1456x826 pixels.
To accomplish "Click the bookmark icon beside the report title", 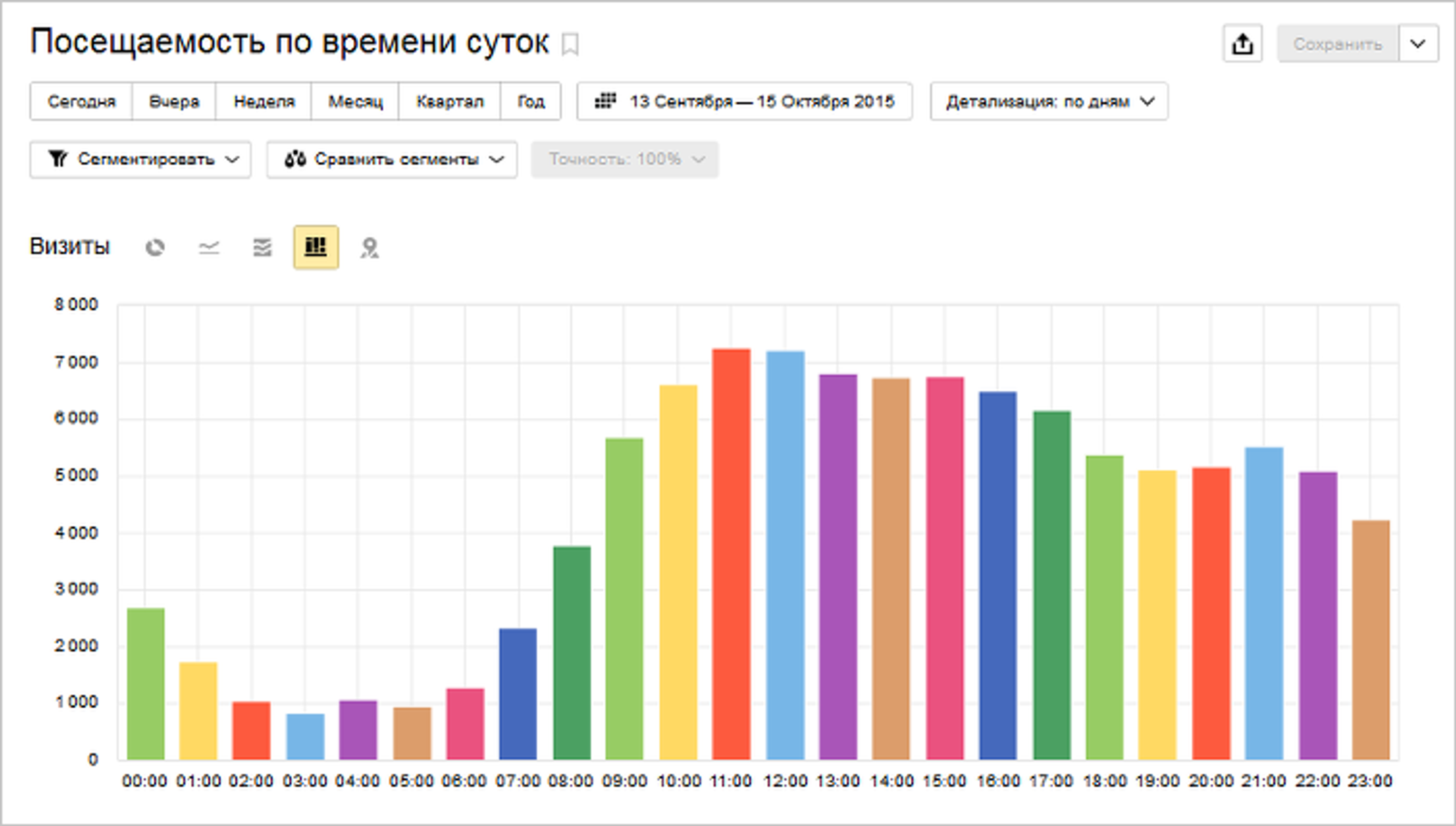I will coord(570,44).
